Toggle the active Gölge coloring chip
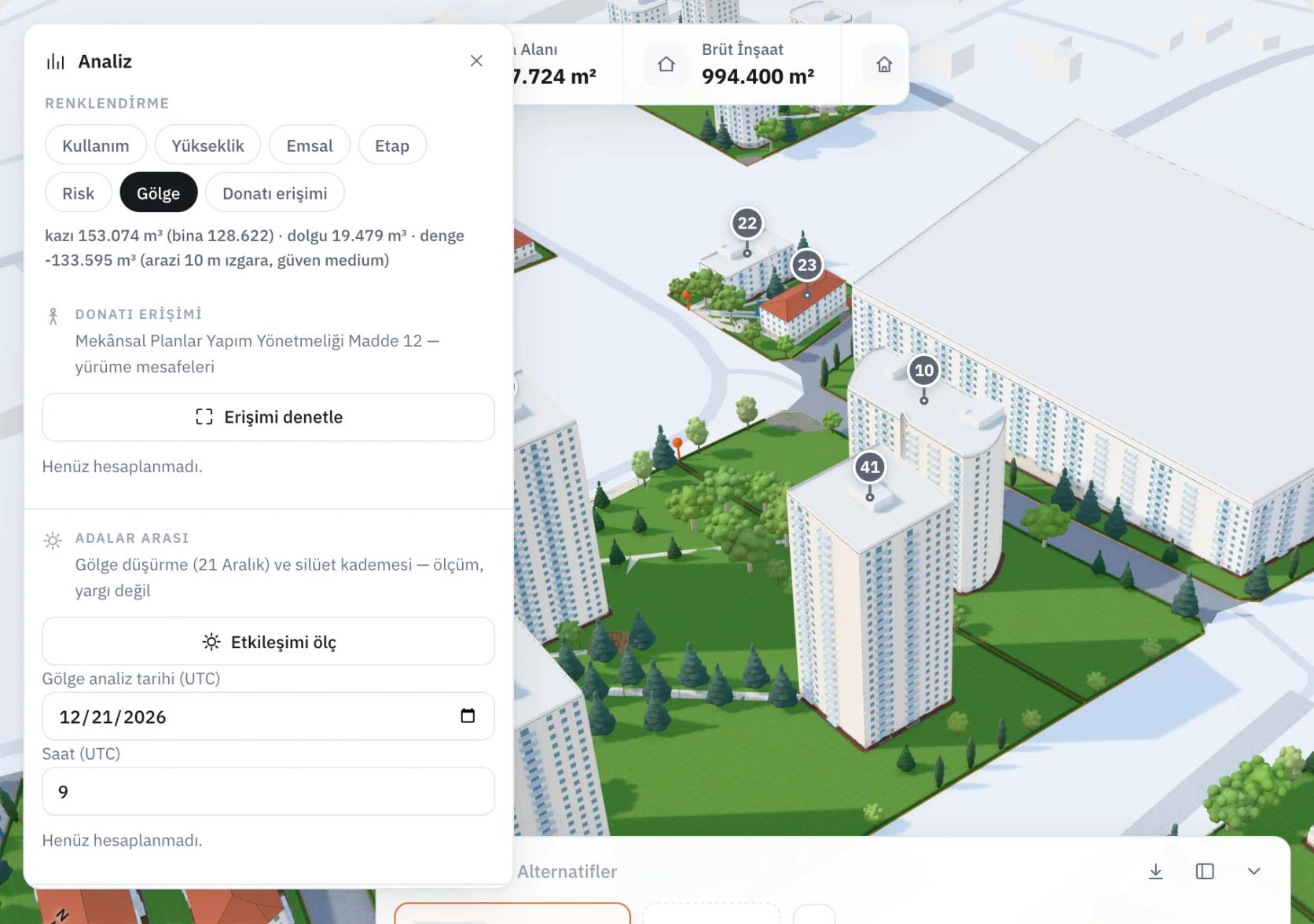 point(159,192)
